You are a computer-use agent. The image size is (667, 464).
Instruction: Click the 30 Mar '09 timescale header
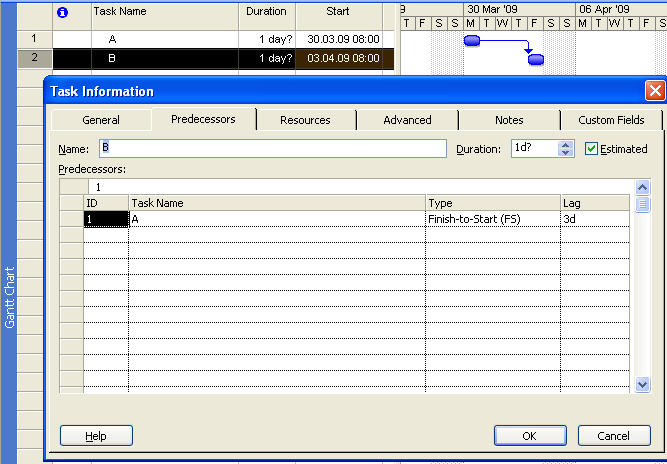click(x=519, y=9)
